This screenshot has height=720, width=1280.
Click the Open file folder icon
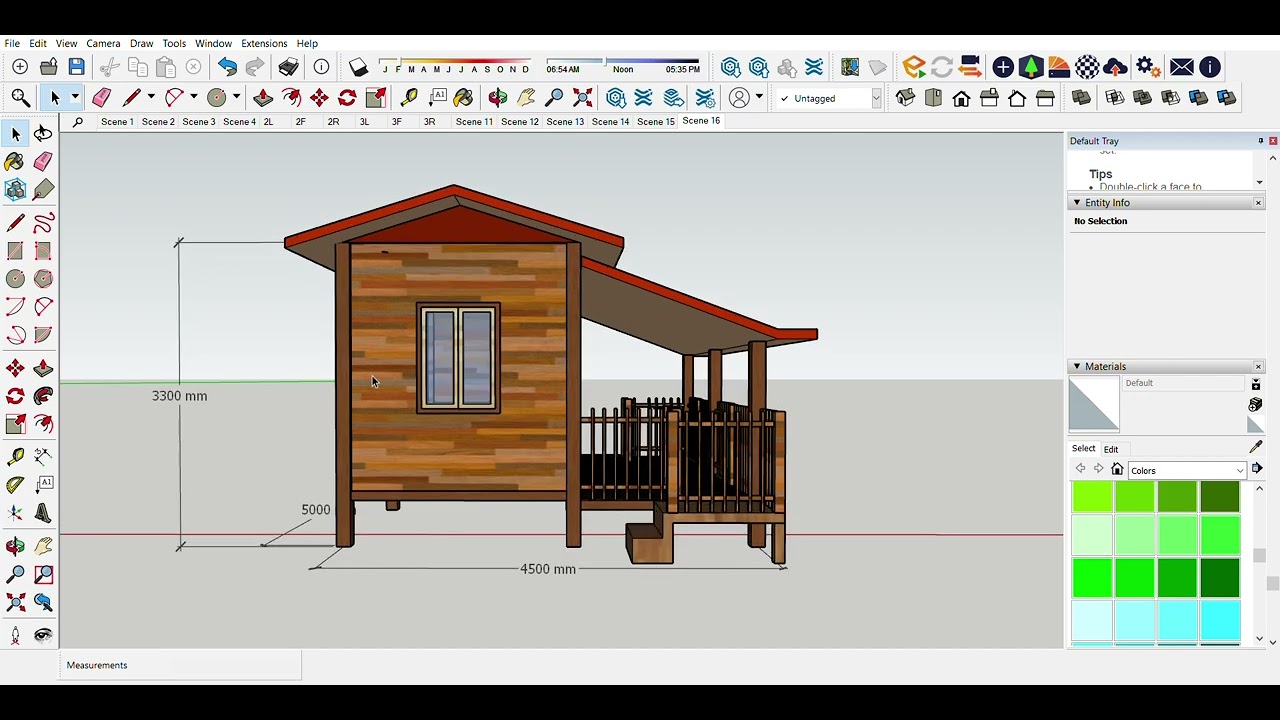[48, 67]
